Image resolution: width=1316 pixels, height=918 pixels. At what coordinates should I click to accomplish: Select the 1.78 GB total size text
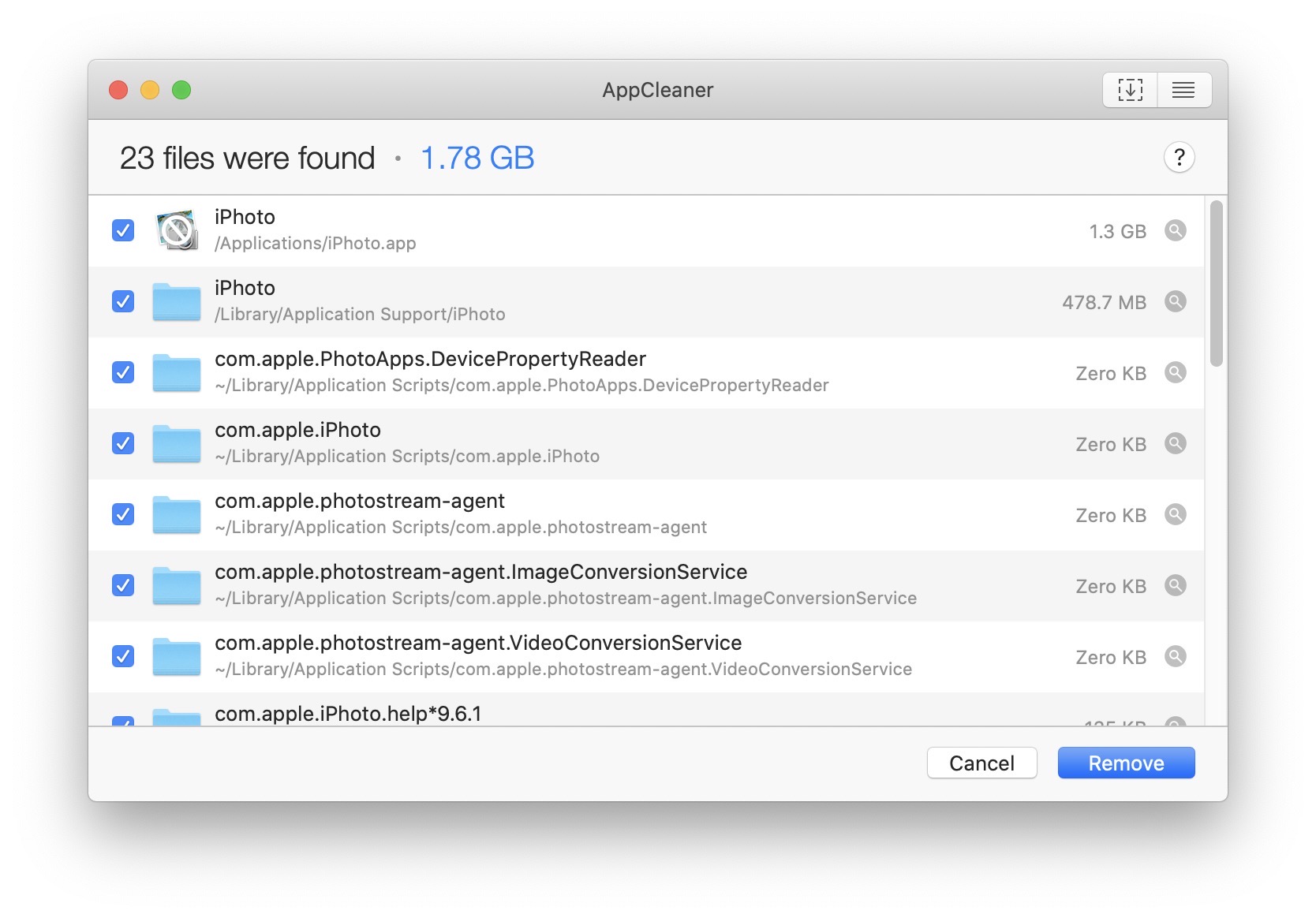477,158
